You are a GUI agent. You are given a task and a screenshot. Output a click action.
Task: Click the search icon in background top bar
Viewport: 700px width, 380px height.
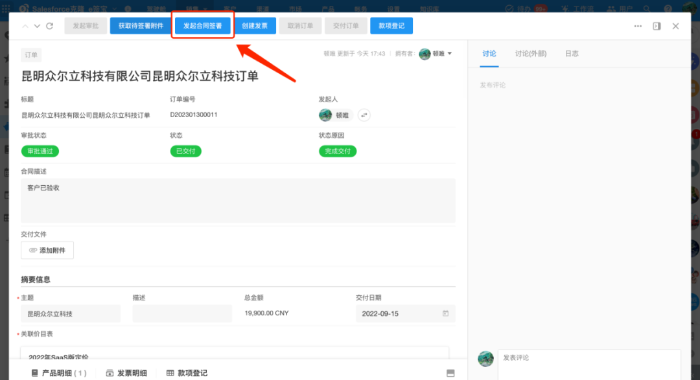[647, 8]
